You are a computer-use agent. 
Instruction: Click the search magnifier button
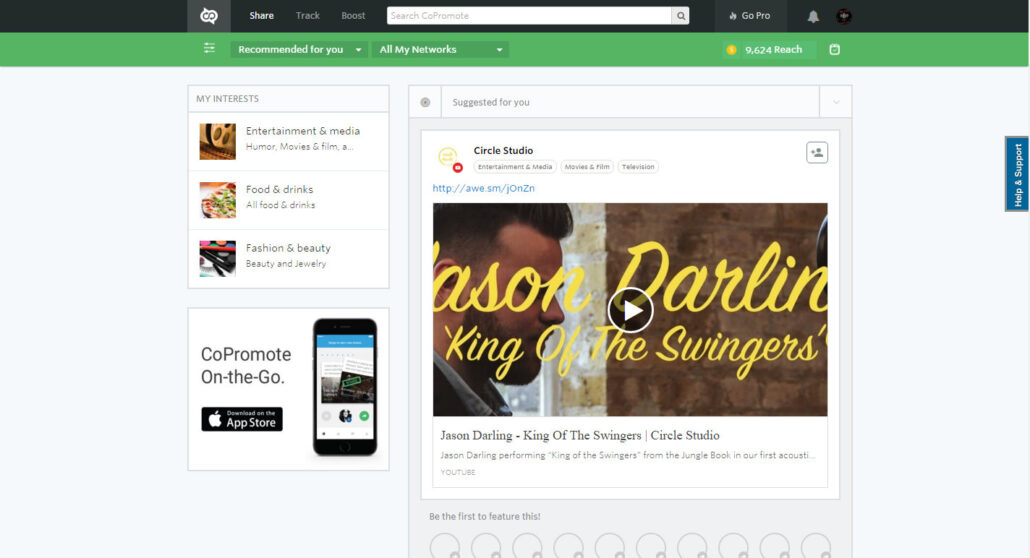[681, 16]
